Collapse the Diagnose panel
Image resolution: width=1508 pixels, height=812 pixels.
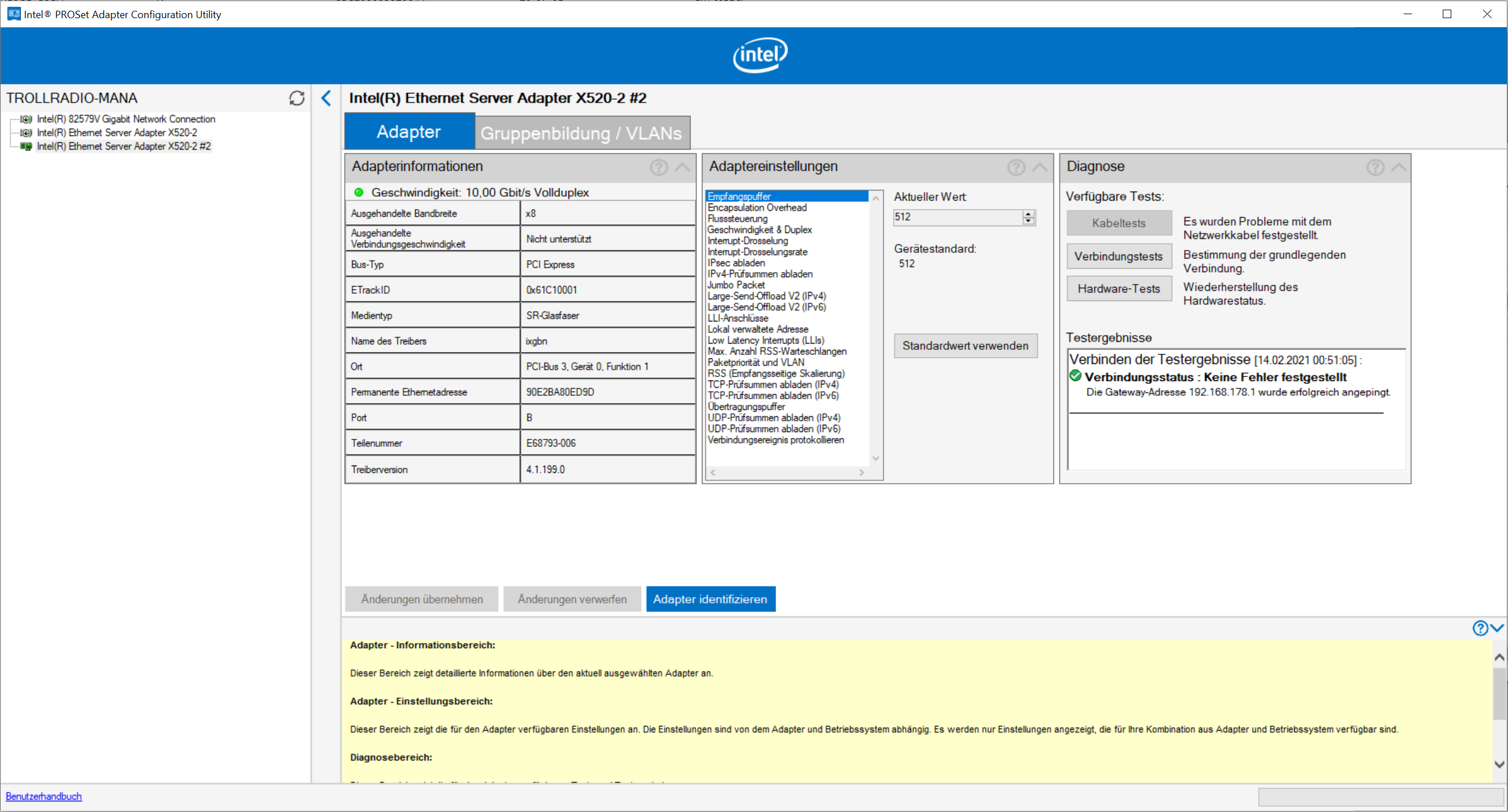click(x=1399, y=167)
